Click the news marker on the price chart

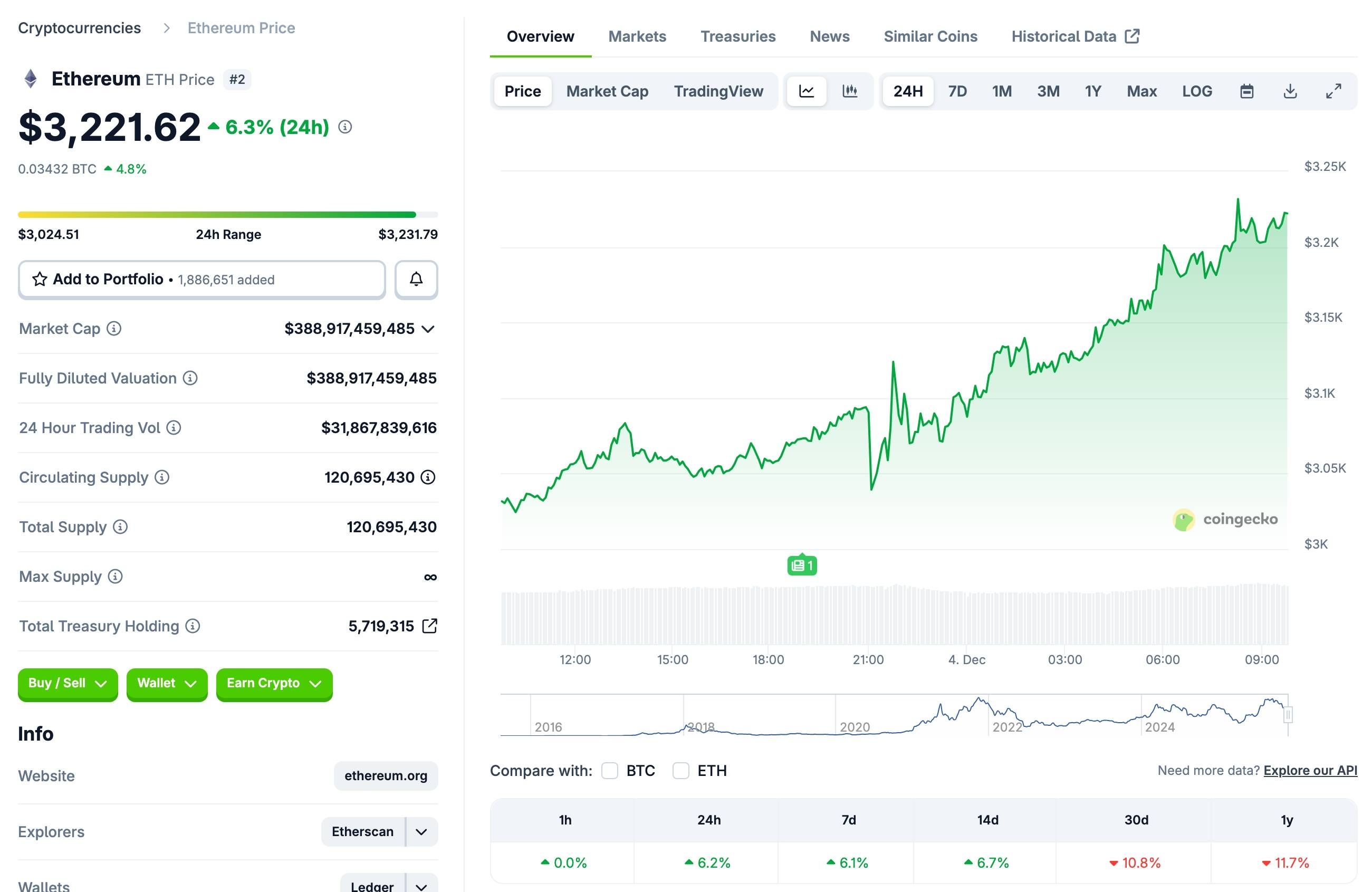coord(801,565)
